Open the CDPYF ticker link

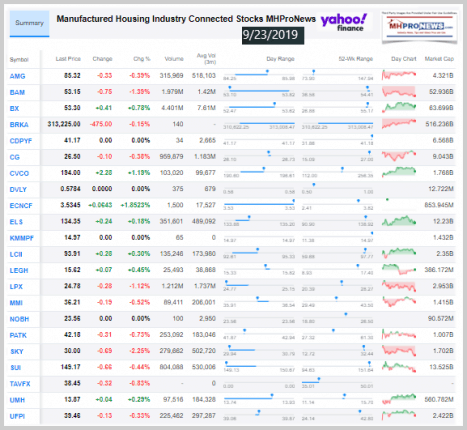pyautogui.click(x=21, y=141)
